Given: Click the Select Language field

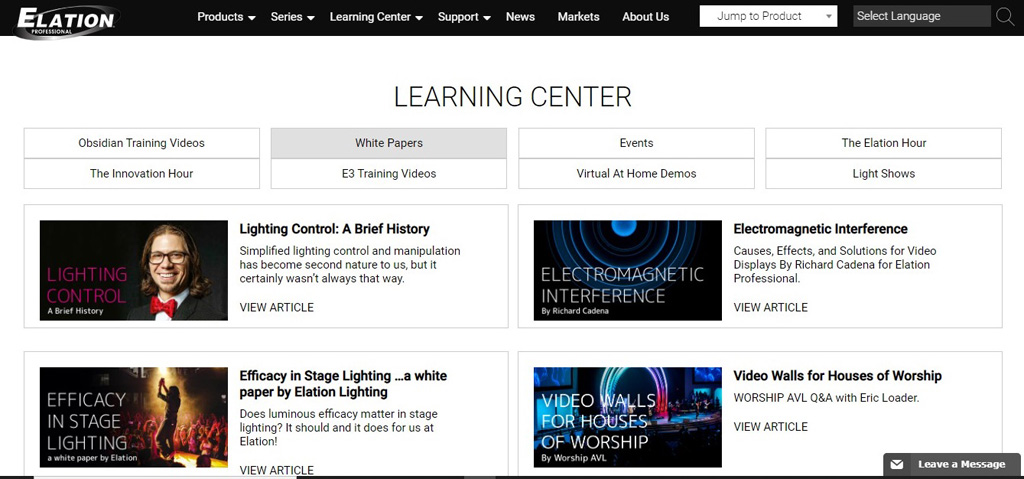Looking at the screenshot, I should tap(921, 16).
